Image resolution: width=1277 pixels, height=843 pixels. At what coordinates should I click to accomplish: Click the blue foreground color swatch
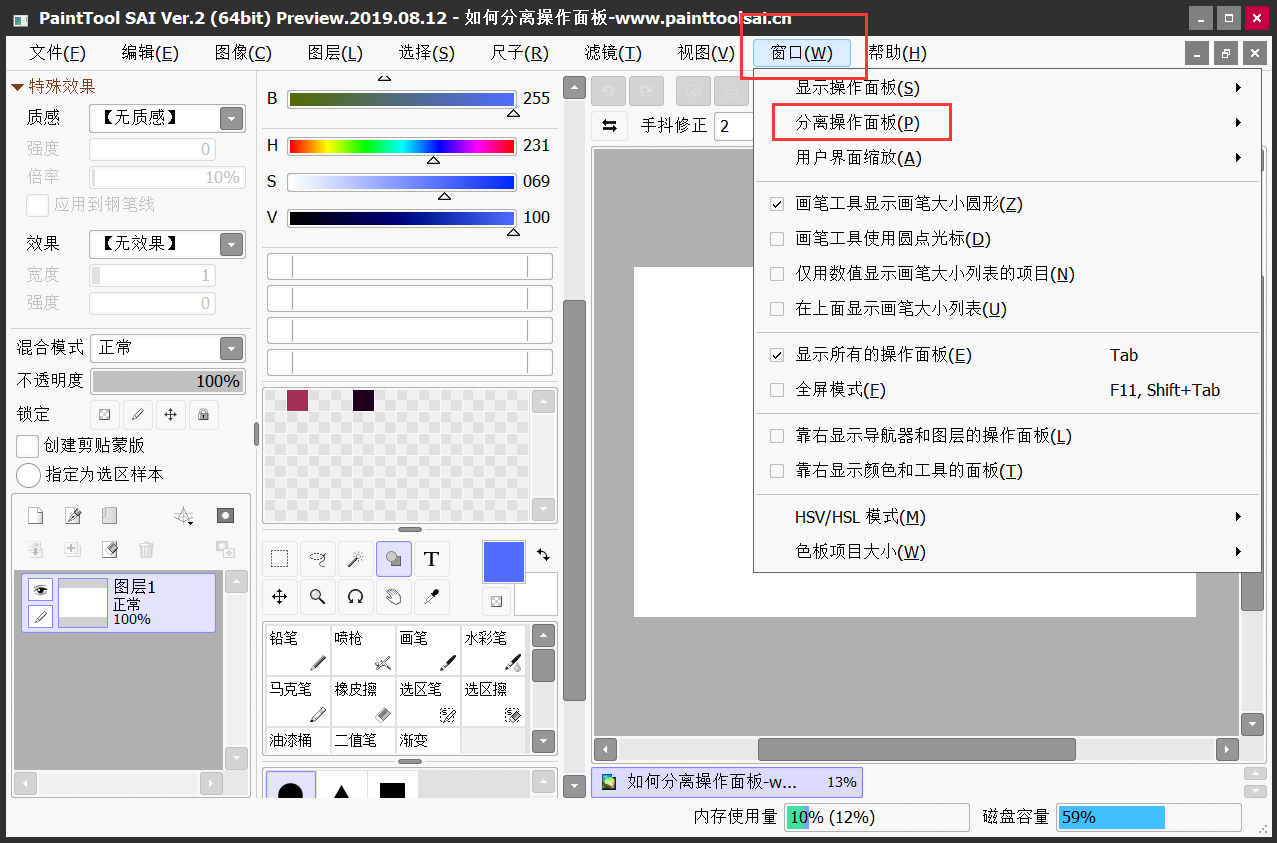click(504, 562)
